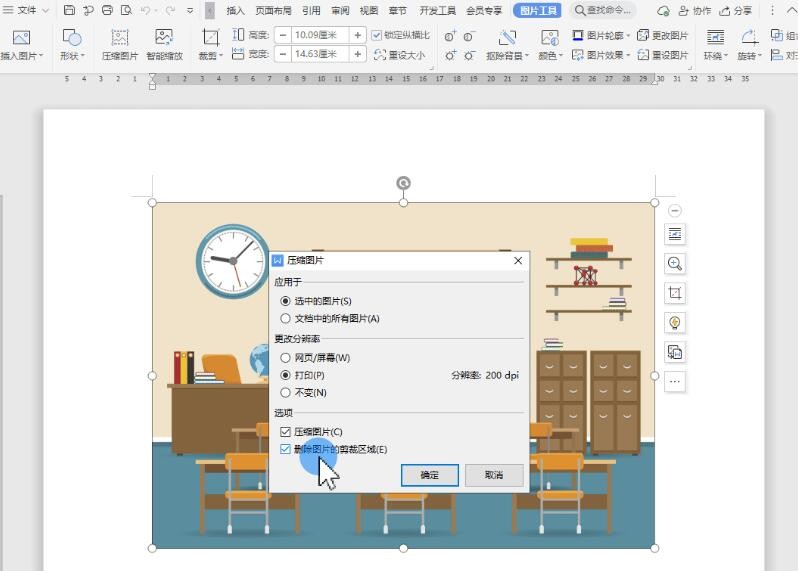Expand the 裁剪 crop dropdown
The width and height of the screenshot is (798, 571).
tap(210, 56)
